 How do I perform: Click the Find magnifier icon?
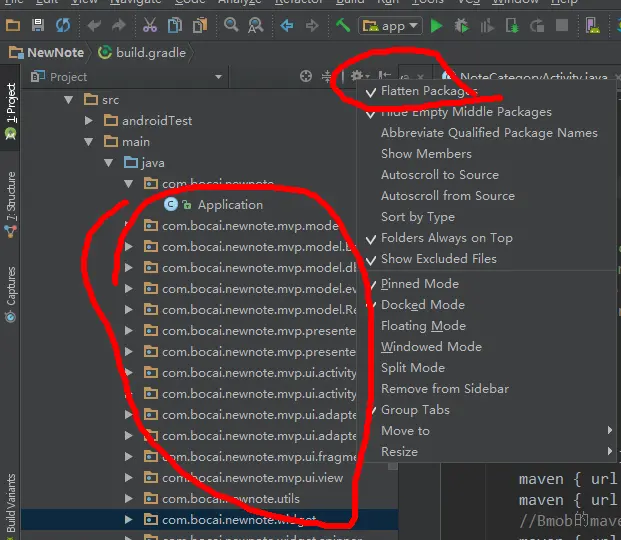point(231,26)
